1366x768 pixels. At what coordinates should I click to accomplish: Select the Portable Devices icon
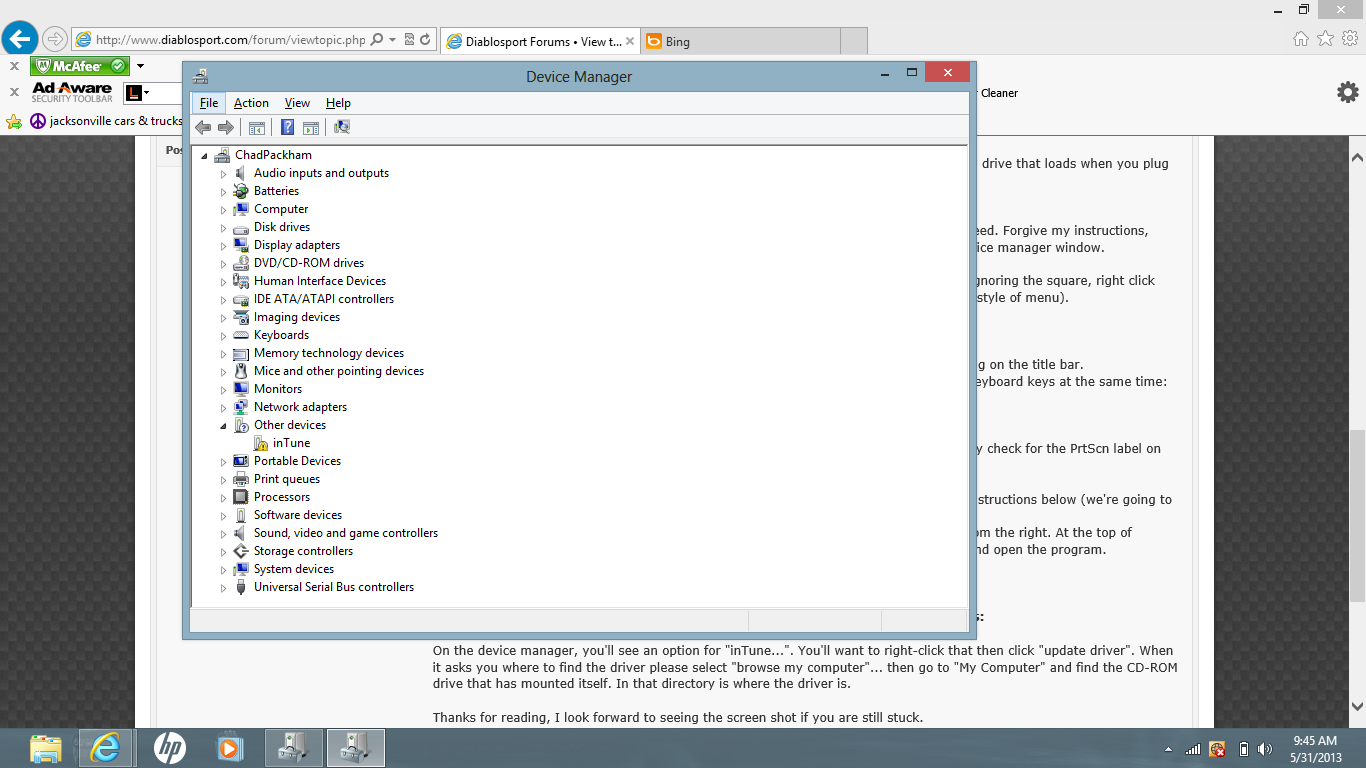coord(241,461)
